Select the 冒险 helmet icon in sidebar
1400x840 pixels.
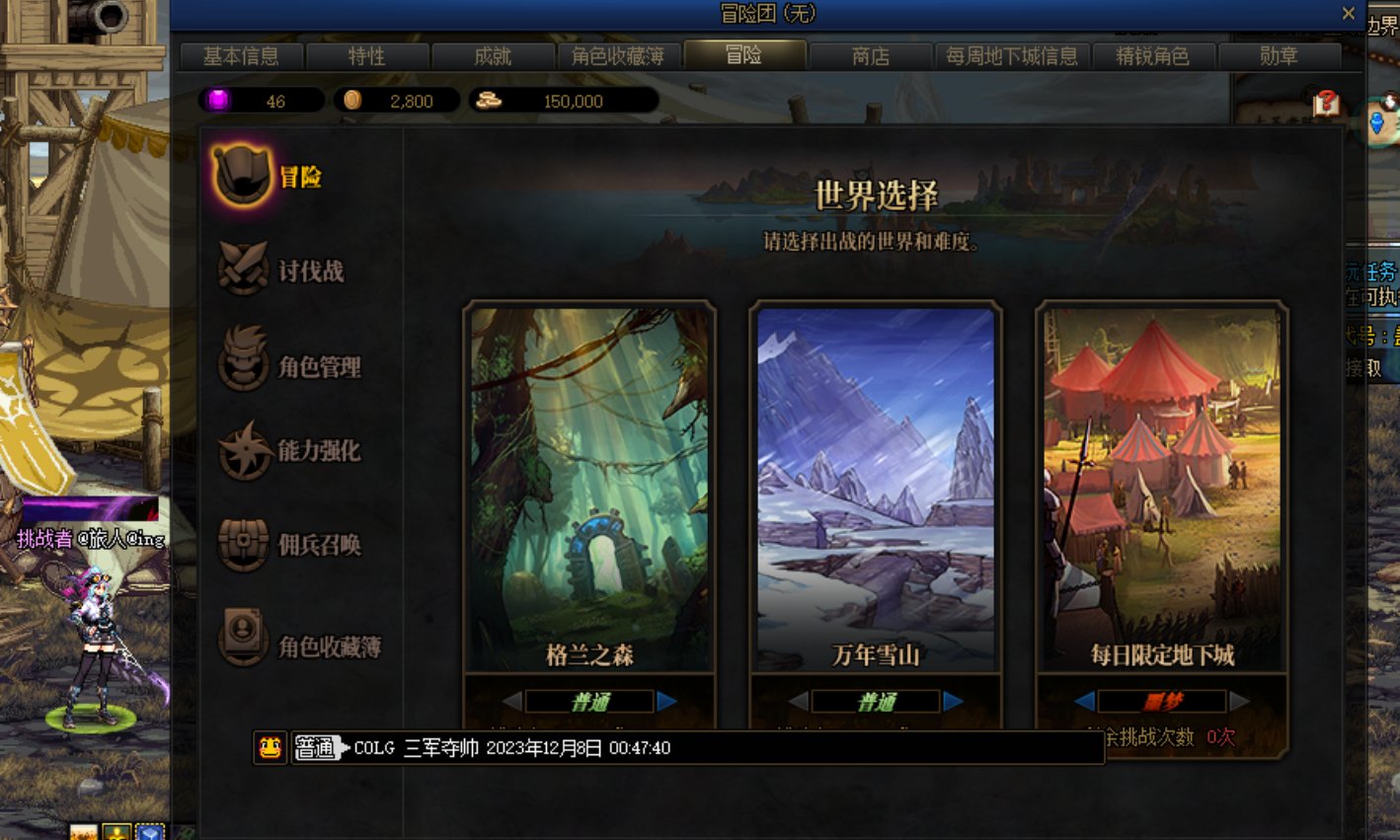click(x=242, y=176)
